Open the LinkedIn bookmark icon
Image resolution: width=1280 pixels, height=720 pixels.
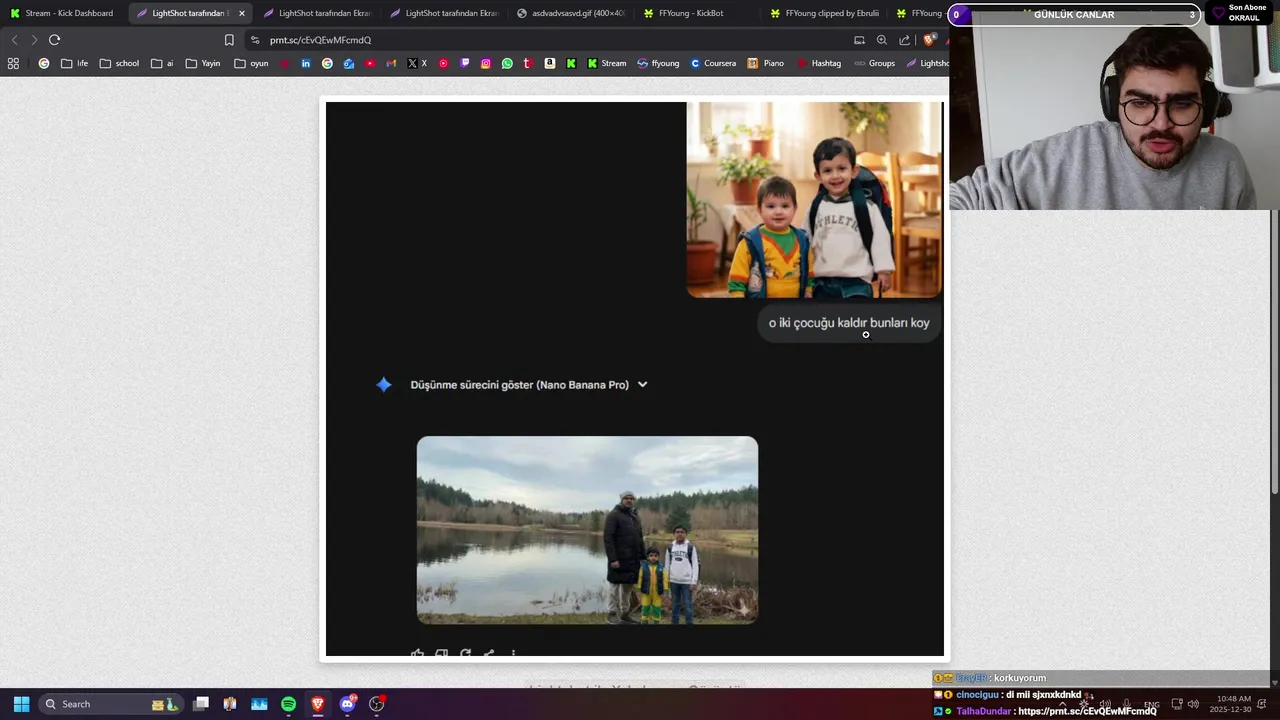tap(306, 63)
